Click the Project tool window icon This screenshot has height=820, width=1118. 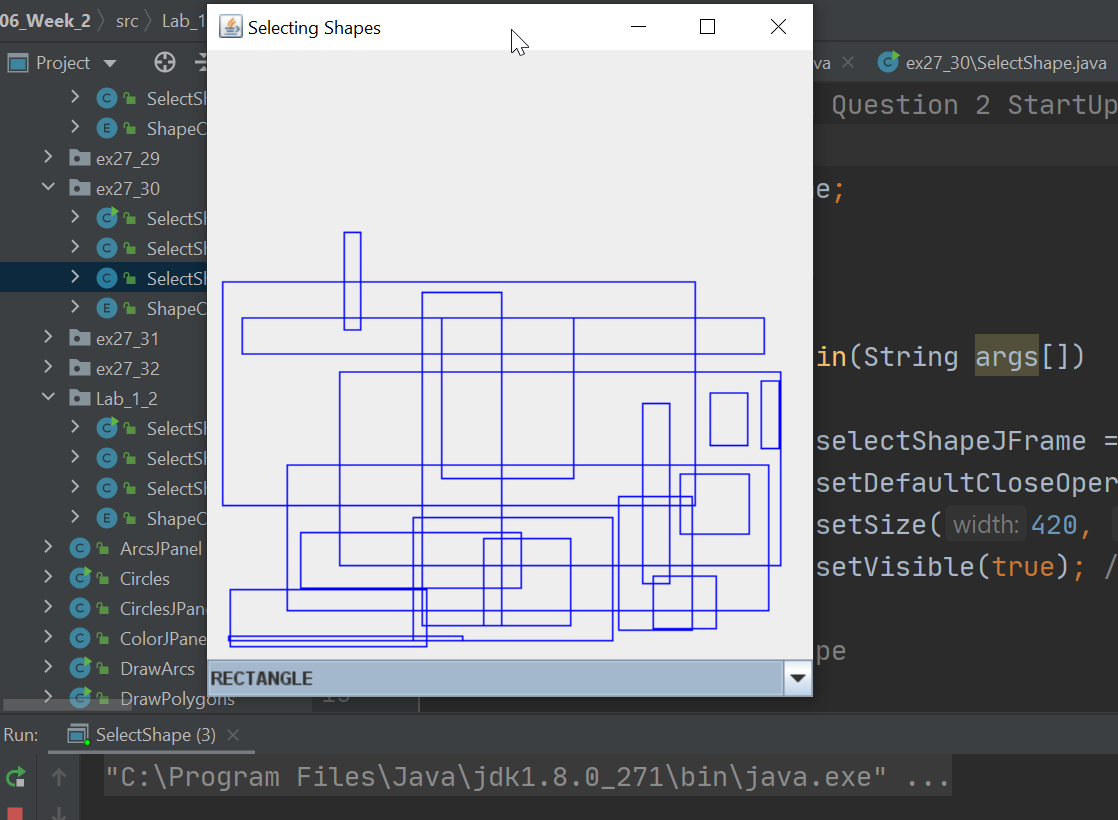point(16,62)
